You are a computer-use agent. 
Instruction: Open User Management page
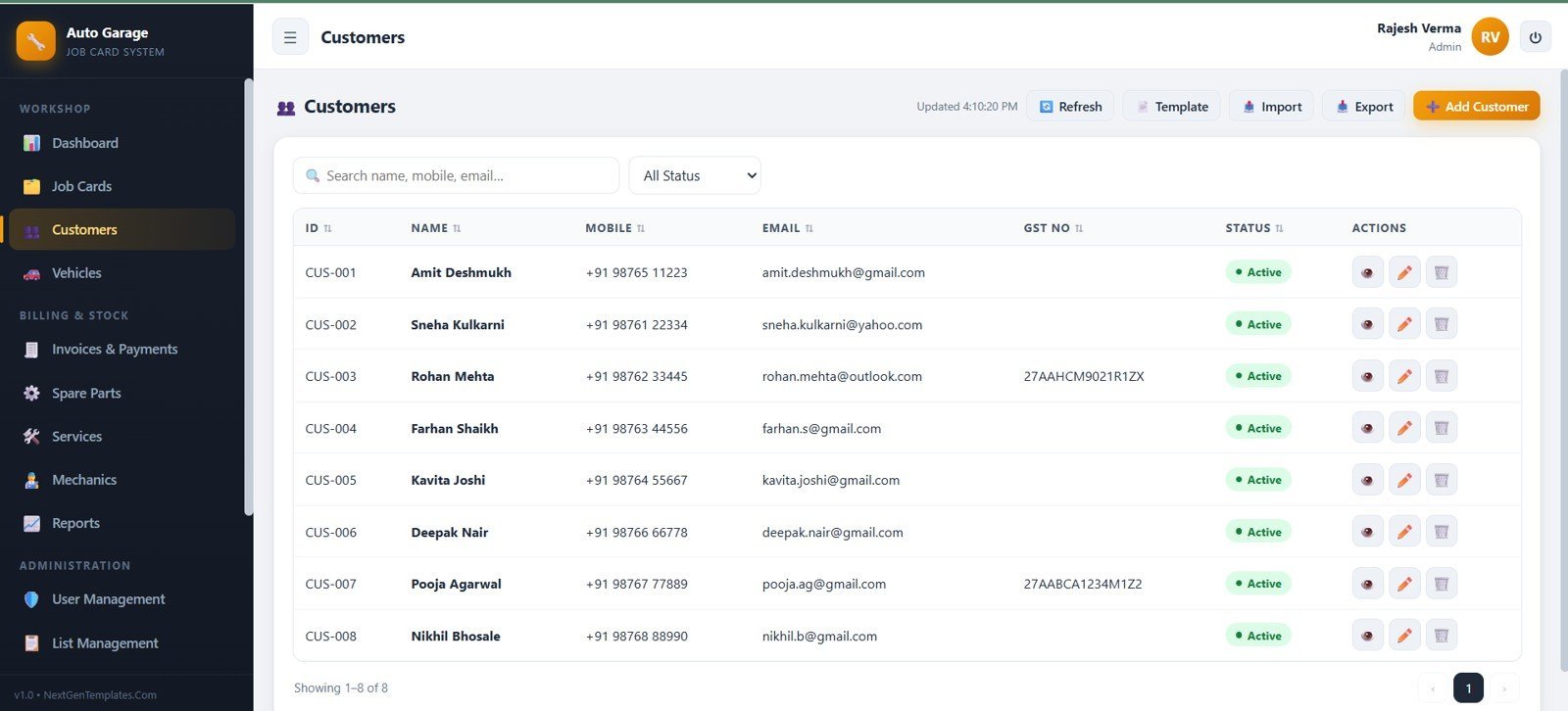click(x=122, y=599)
